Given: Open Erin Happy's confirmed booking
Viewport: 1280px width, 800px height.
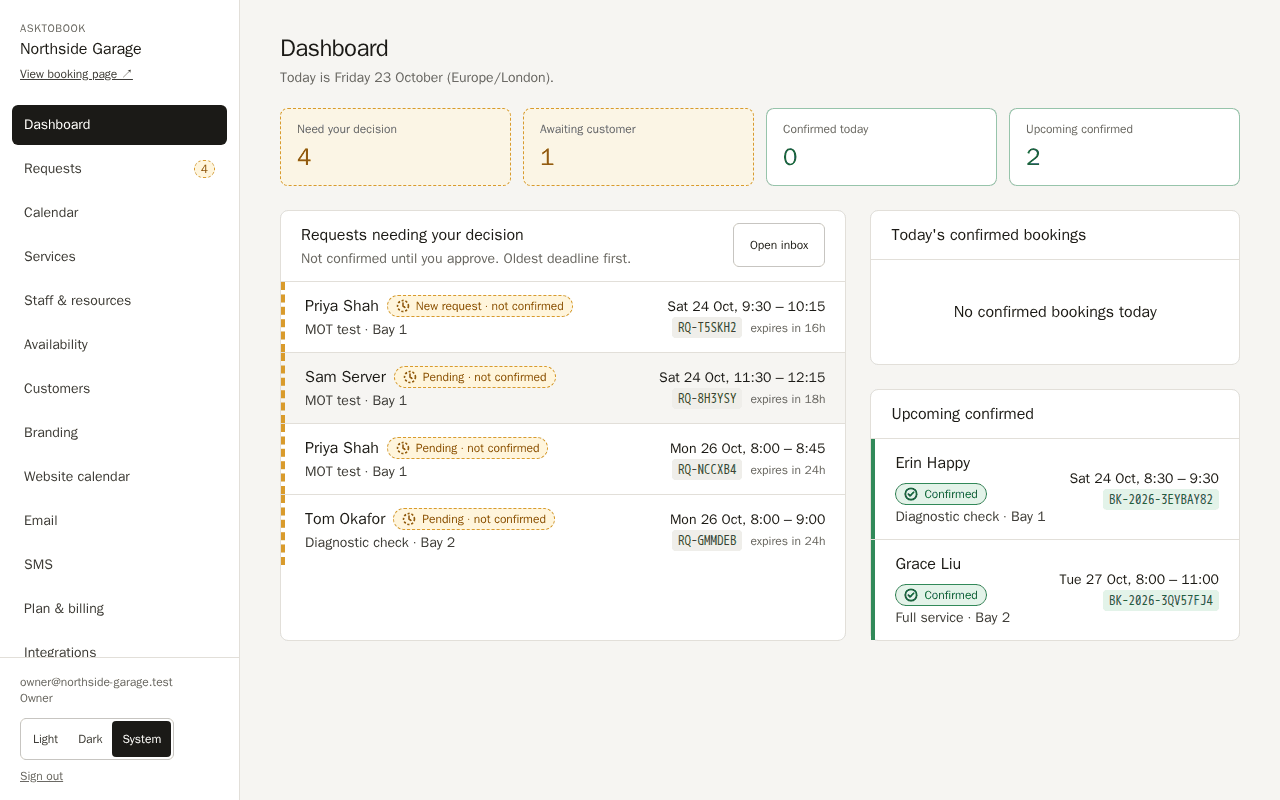Looking at the screenshot, I should coord(1055,489).
